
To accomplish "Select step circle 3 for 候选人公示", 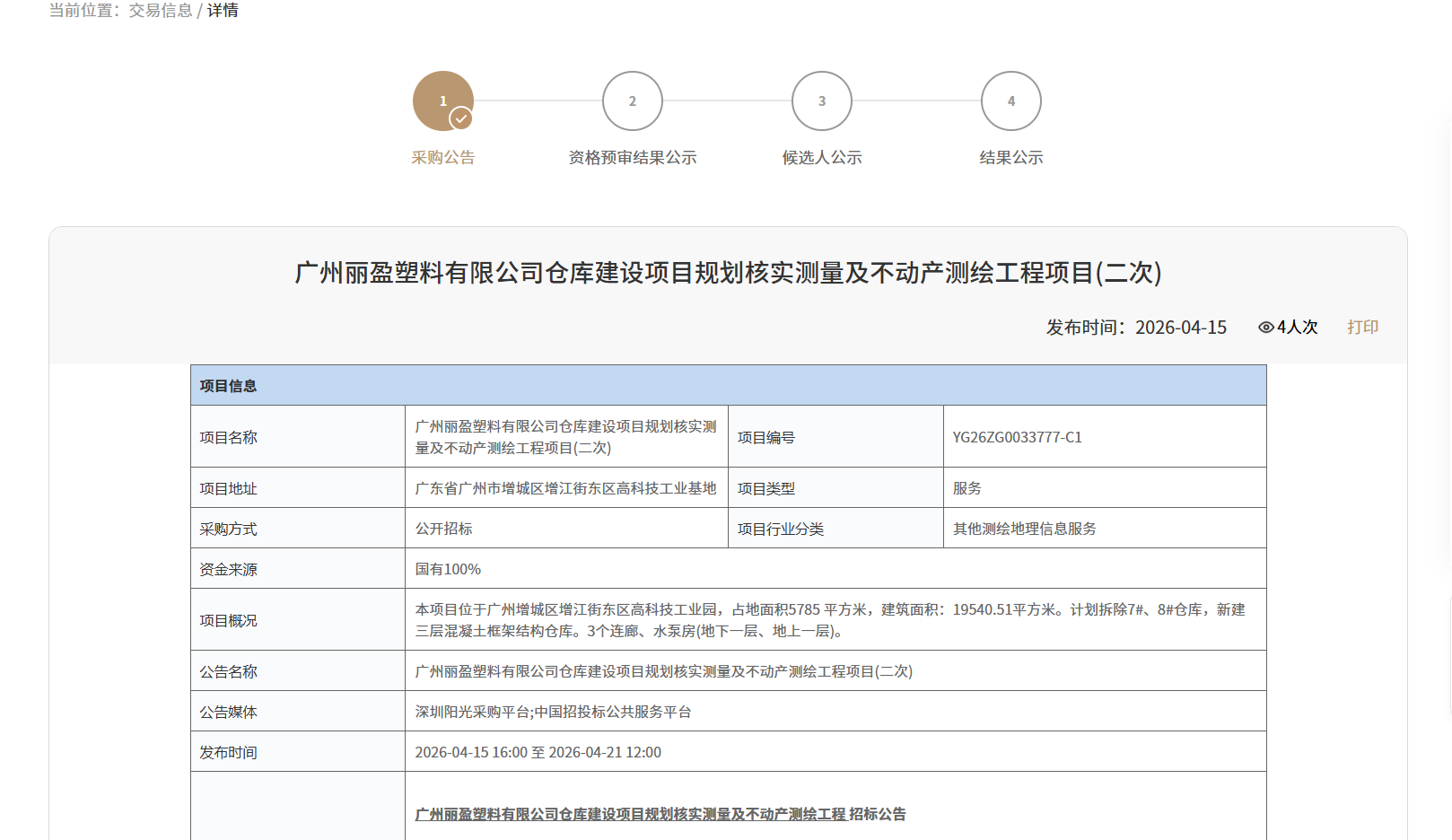I will 821,101.
